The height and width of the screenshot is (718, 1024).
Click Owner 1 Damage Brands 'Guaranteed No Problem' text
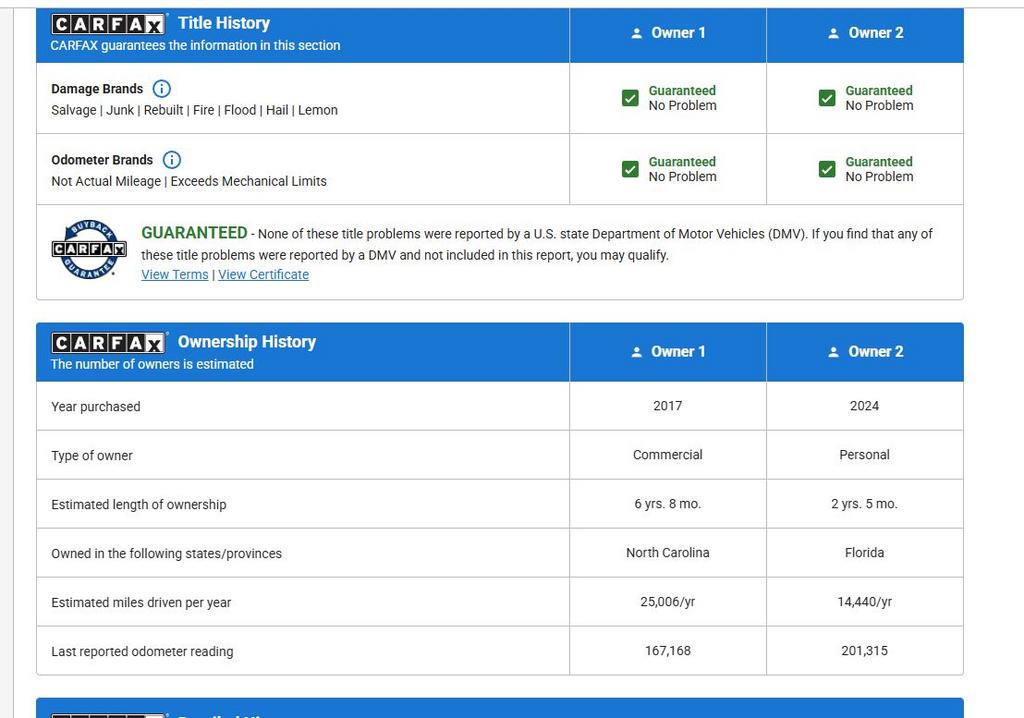(682, 98)
